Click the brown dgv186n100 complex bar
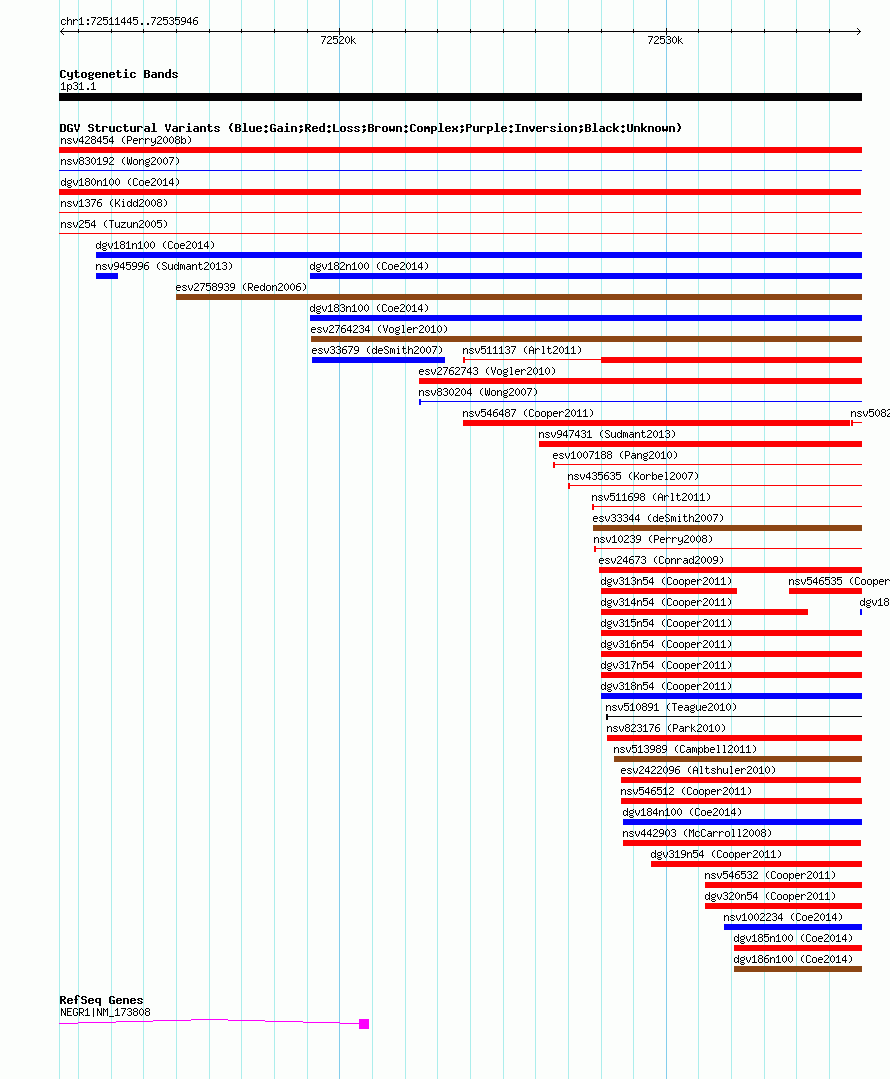This screenshot has height=1079, width=890. (798, 969)
